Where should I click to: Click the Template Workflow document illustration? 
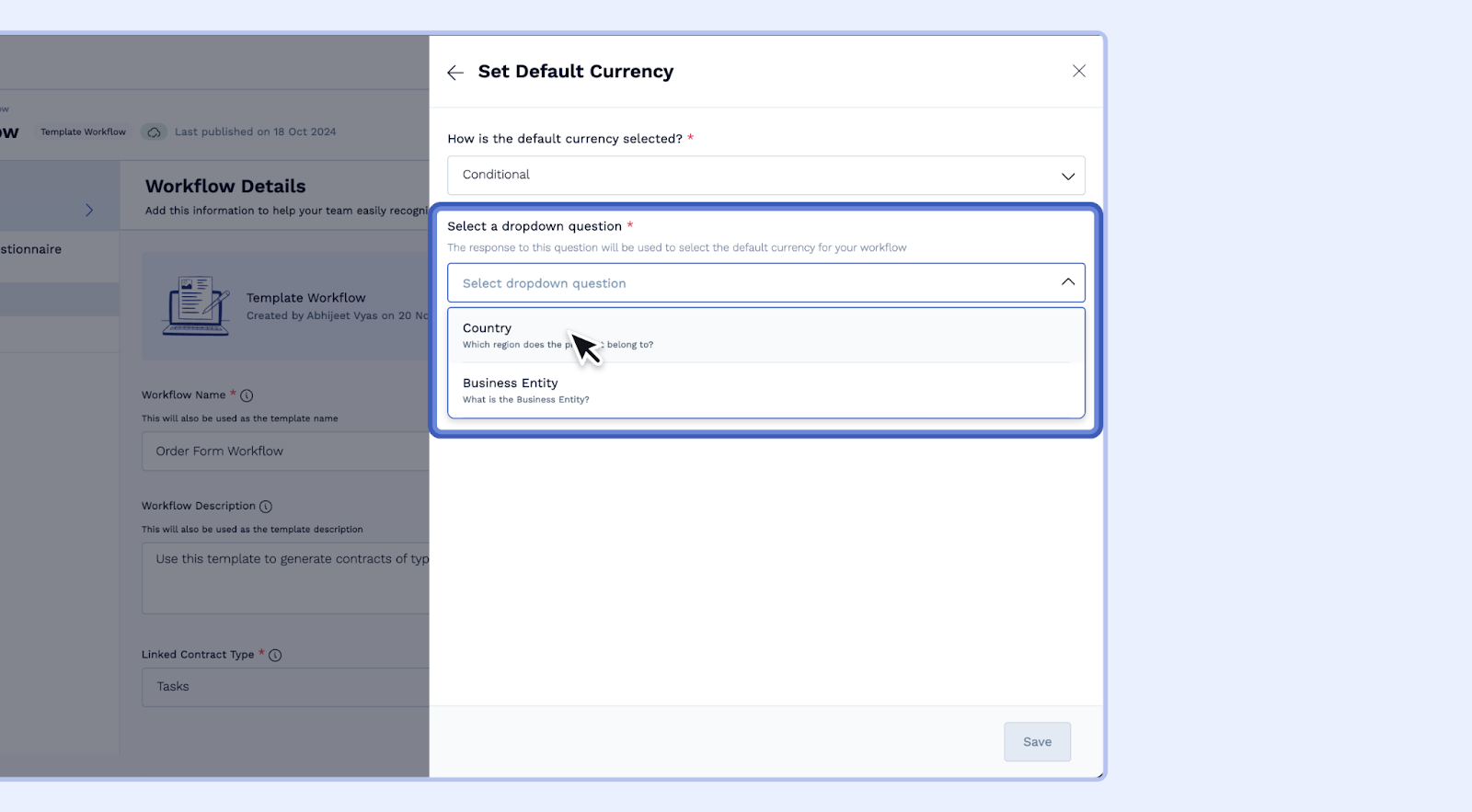[196, 306]
